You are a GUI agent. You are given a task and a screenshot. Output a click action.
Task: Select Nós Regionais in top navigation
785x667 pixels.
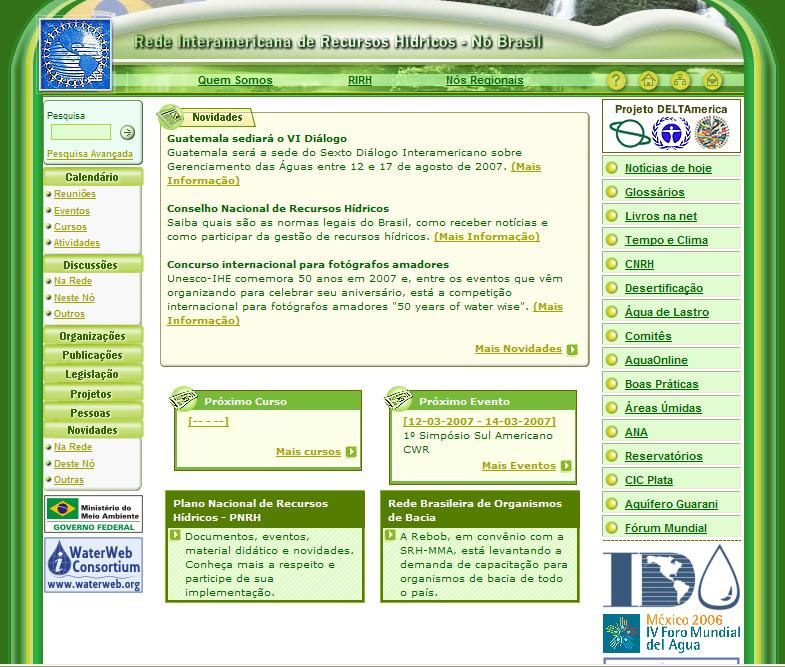[484, 80]
